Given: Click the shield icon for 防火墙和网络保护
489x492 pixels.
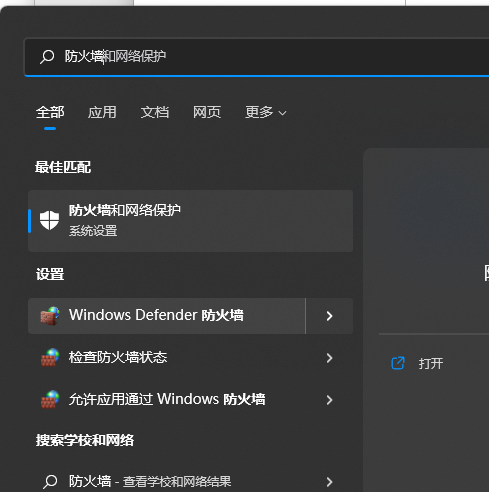Looking at the screenshot, I should (49, 220).
